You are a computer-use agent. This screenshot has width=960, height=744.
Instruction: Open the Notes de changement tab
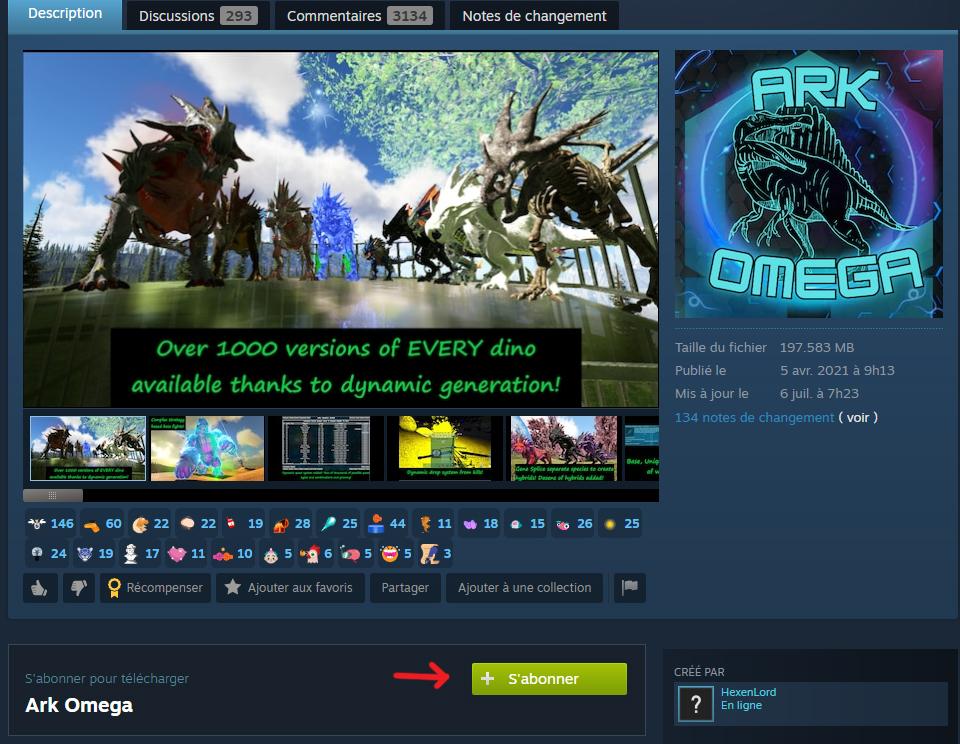click(534, 16)
